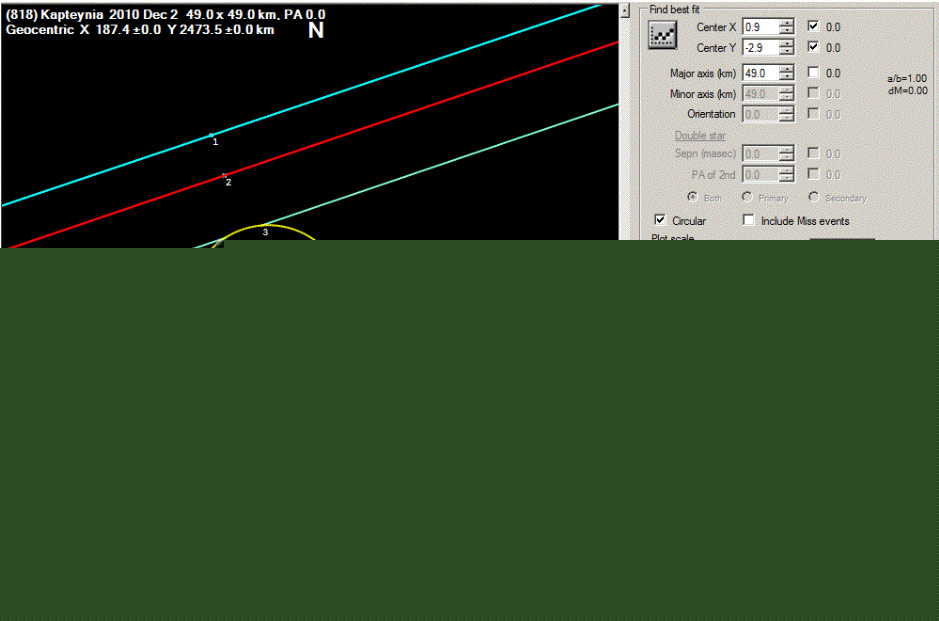
Task: Click the N north indicator on plot
Action: (316, 31)
